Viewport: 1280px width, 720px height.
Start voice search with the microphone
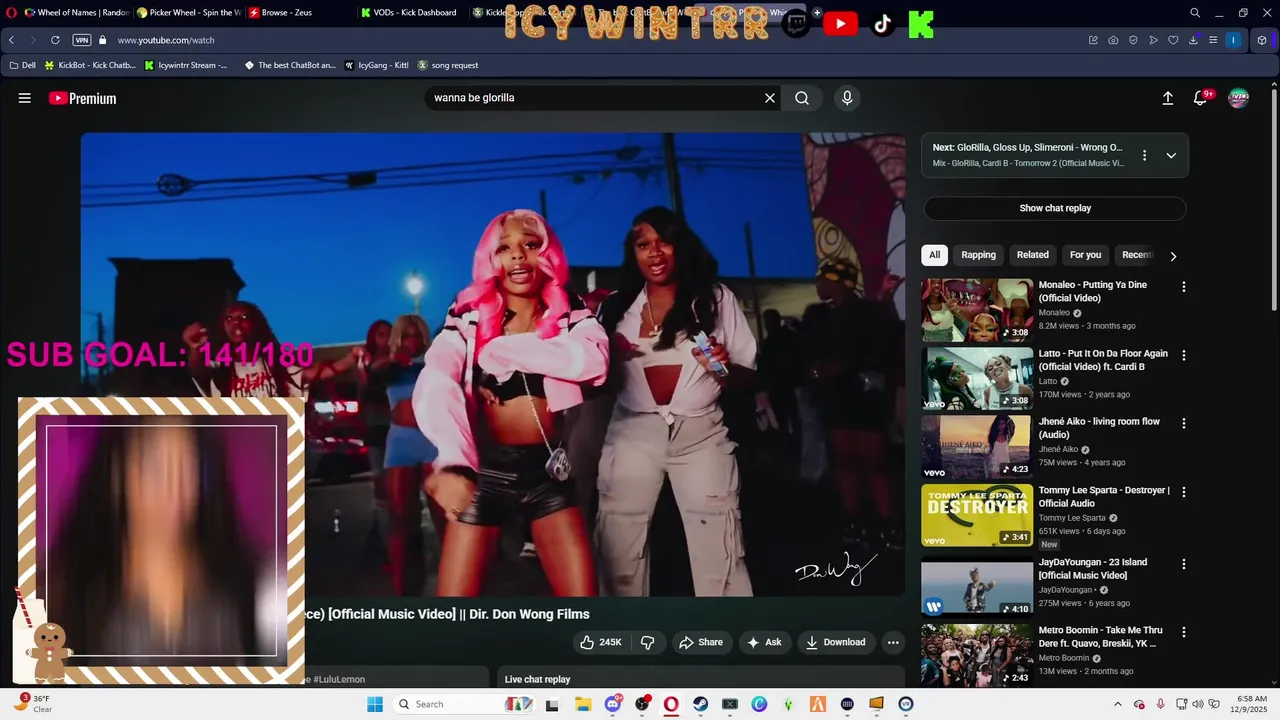point(847,98)
